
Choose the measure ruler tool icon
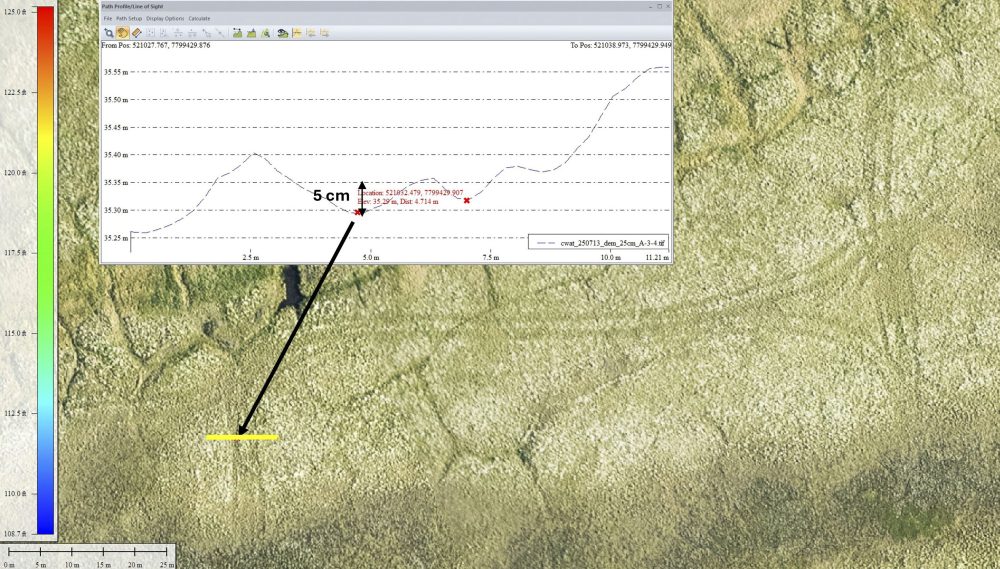click(x=136, y=33)
